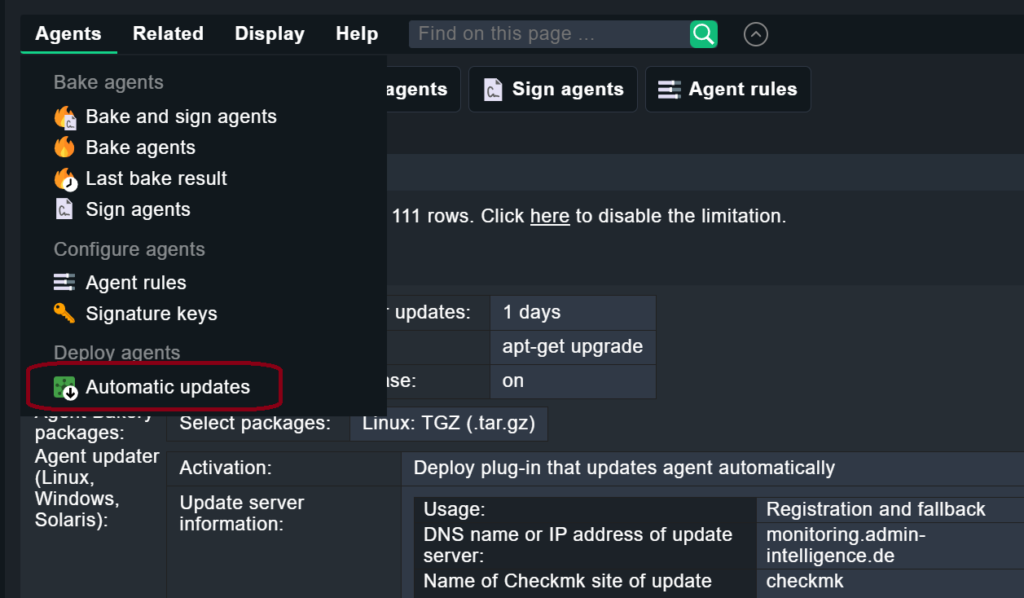
Task: Collapse menu bar with the chevron-up circle
Action: [x=756, y=34]
